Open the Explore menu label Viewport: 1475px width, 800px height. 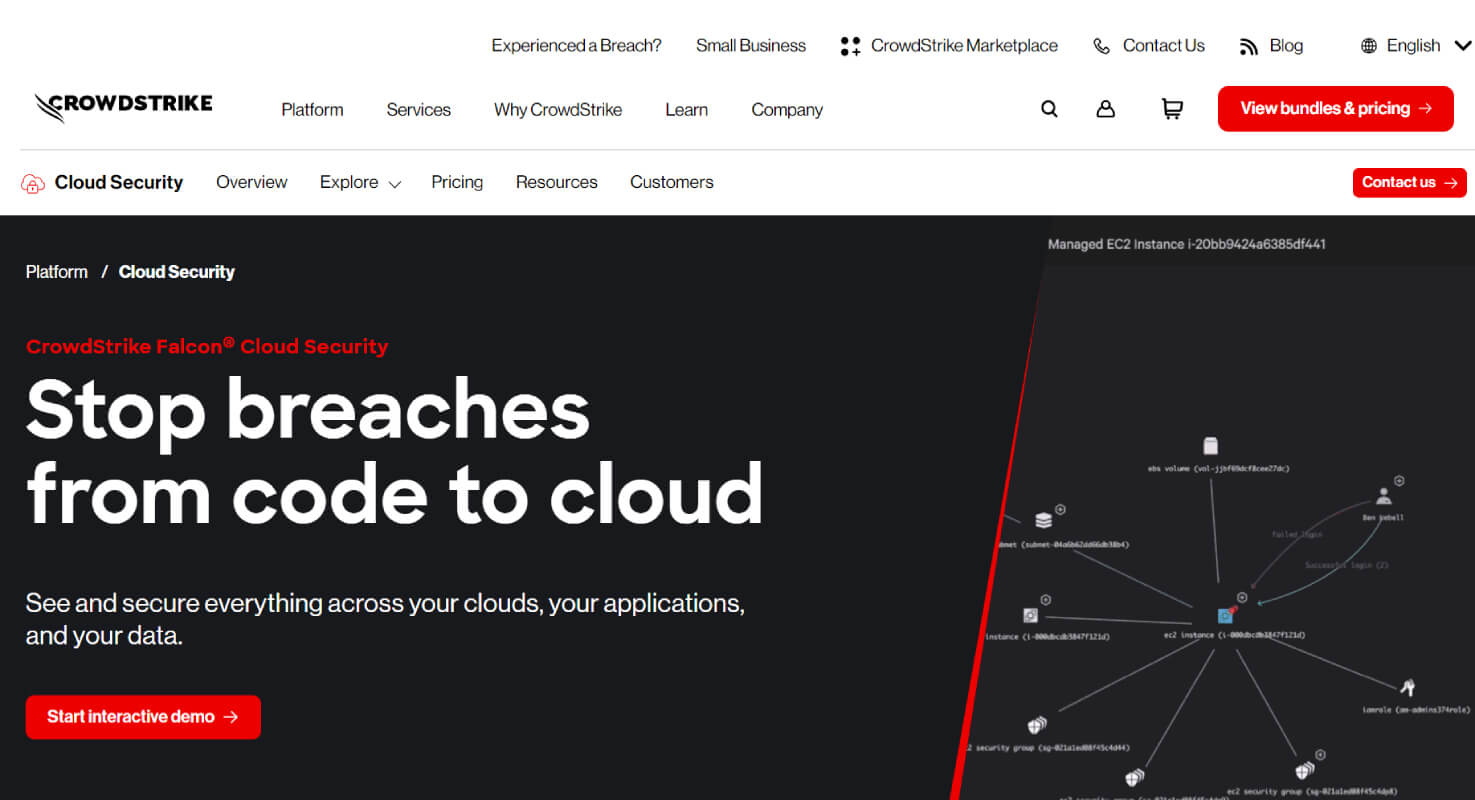[349, 182]
